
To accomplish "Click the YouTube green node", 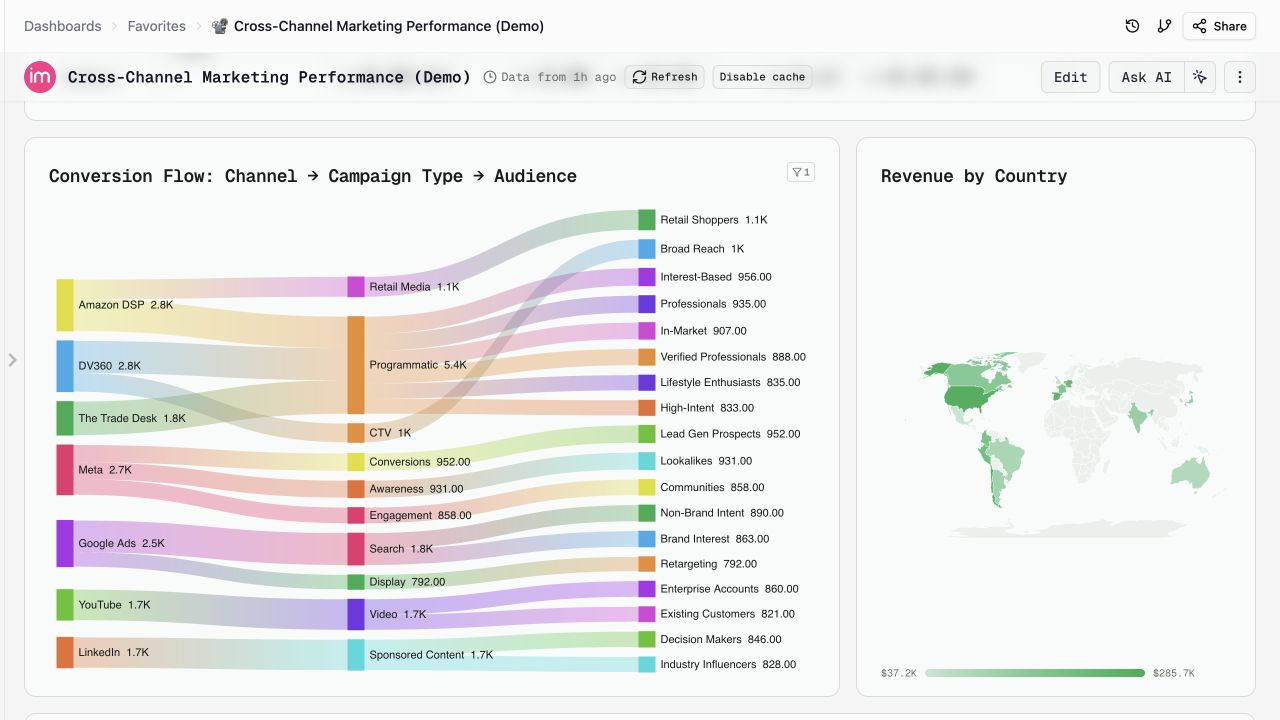I will pos(65,605).
